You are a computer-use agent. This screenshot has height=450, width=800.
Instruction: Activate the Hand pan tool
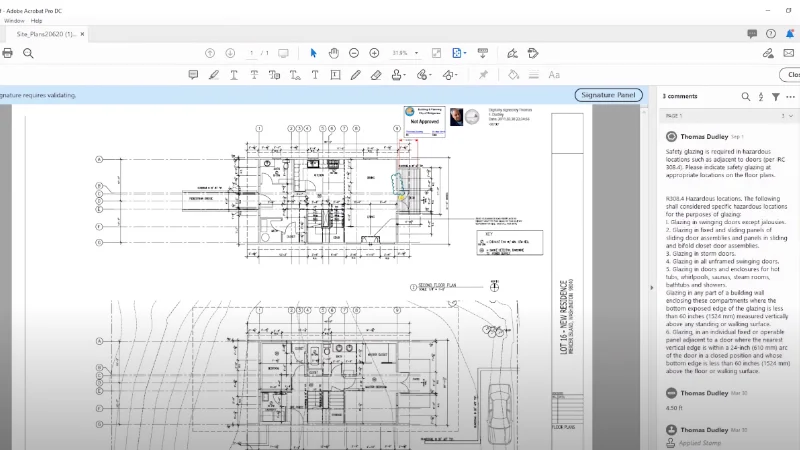pyautogui.click(x=334, y=53)
